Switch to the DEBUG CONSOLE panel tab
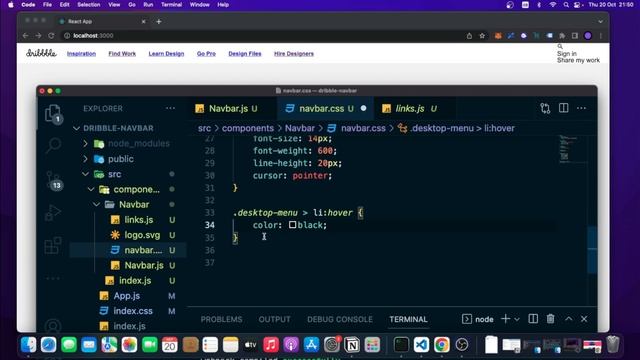This screenshot has width=640, height=360. pyautogui.click(x=340, y=319)
